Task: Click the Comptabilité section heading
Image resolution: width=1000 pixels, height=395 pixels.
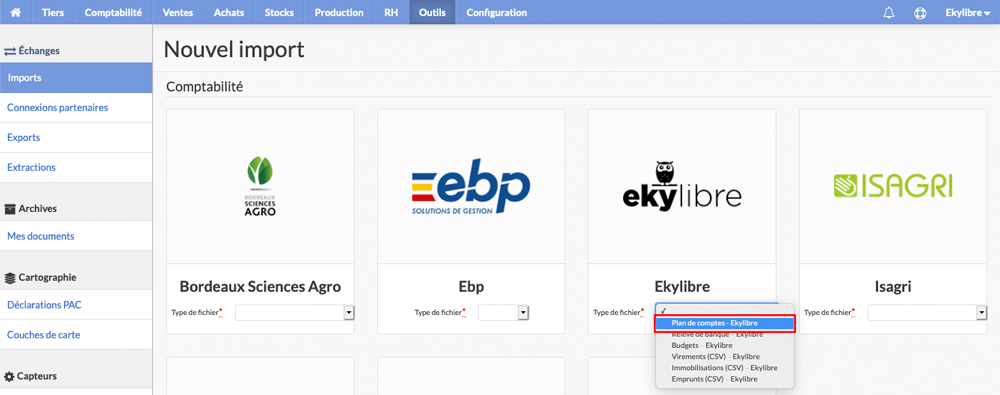Action: 205,87
